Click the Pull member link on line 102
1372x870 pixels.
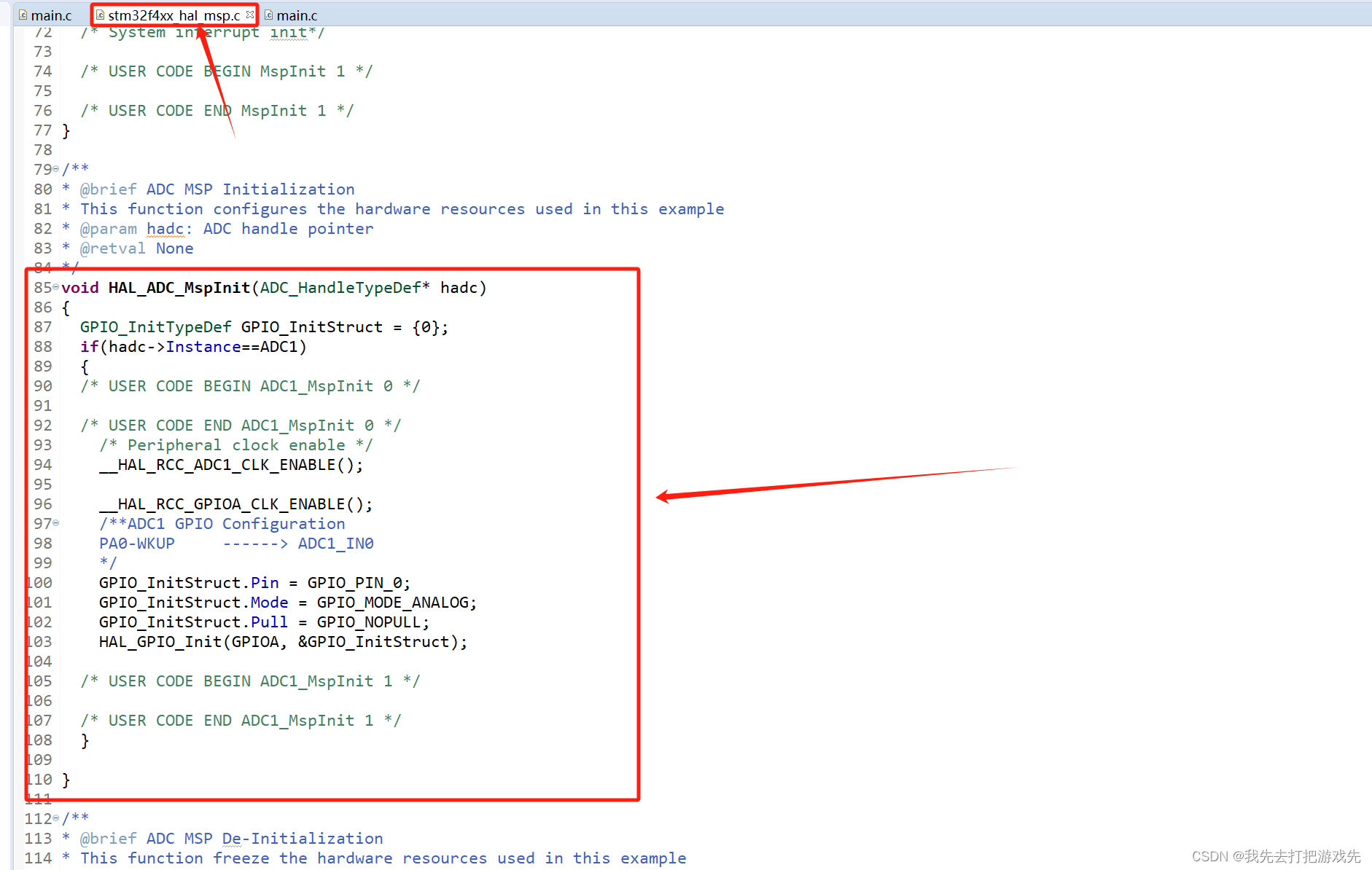click(x=269, y=622)
